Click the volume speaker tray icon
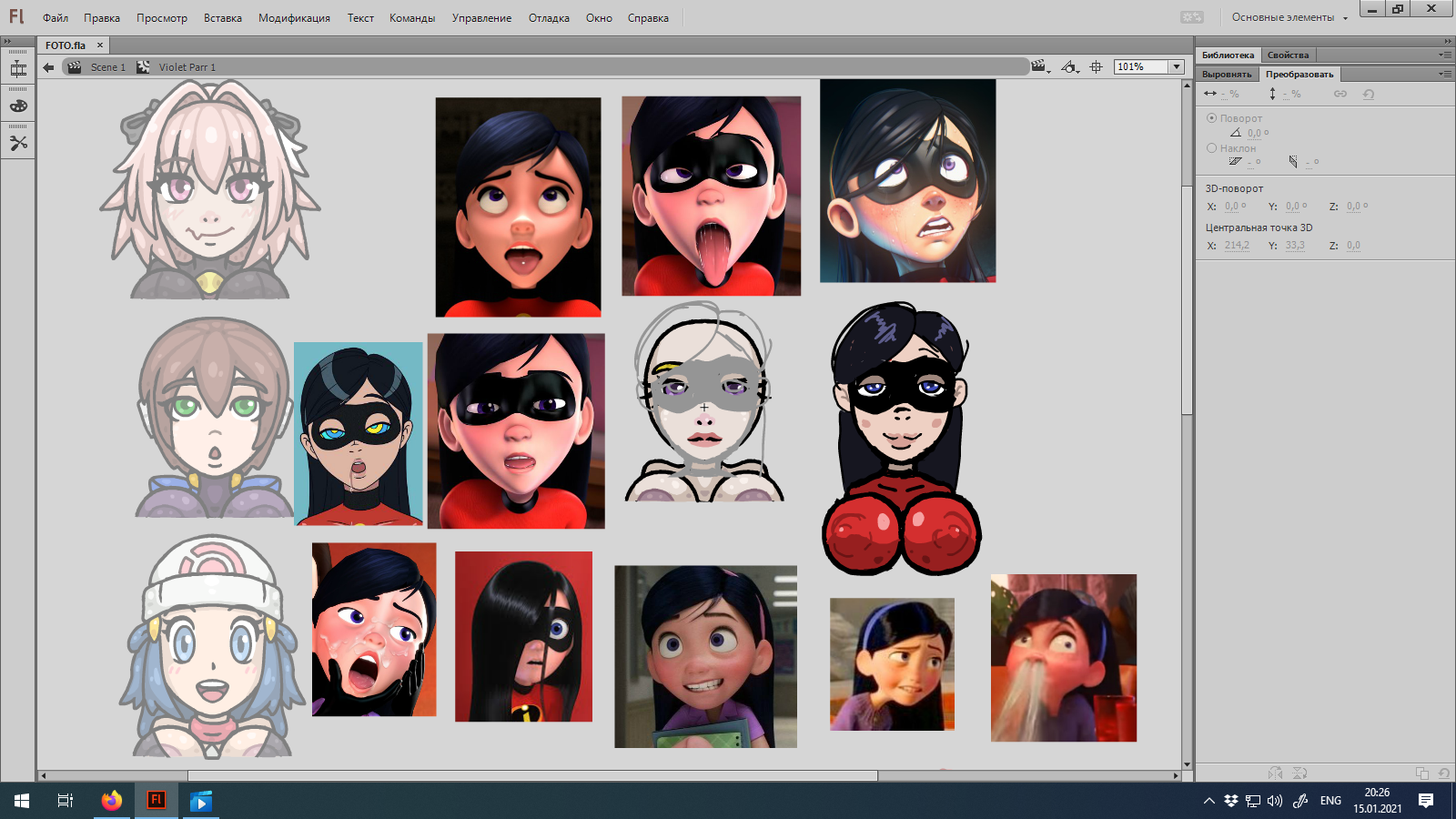 (x=1275, y=801)
